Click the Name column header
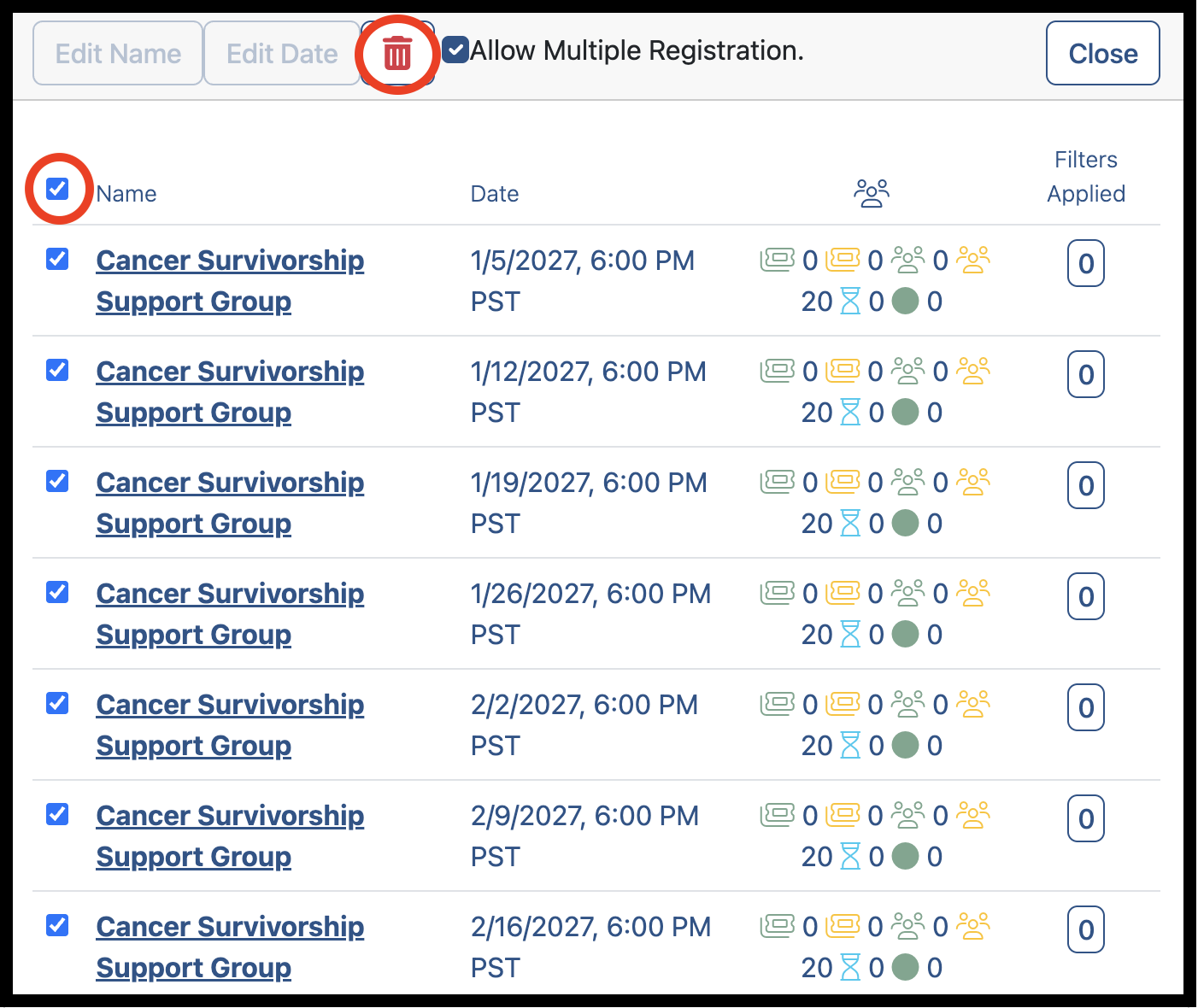This screenshot has height=1008, width=1198. (126, 194)
